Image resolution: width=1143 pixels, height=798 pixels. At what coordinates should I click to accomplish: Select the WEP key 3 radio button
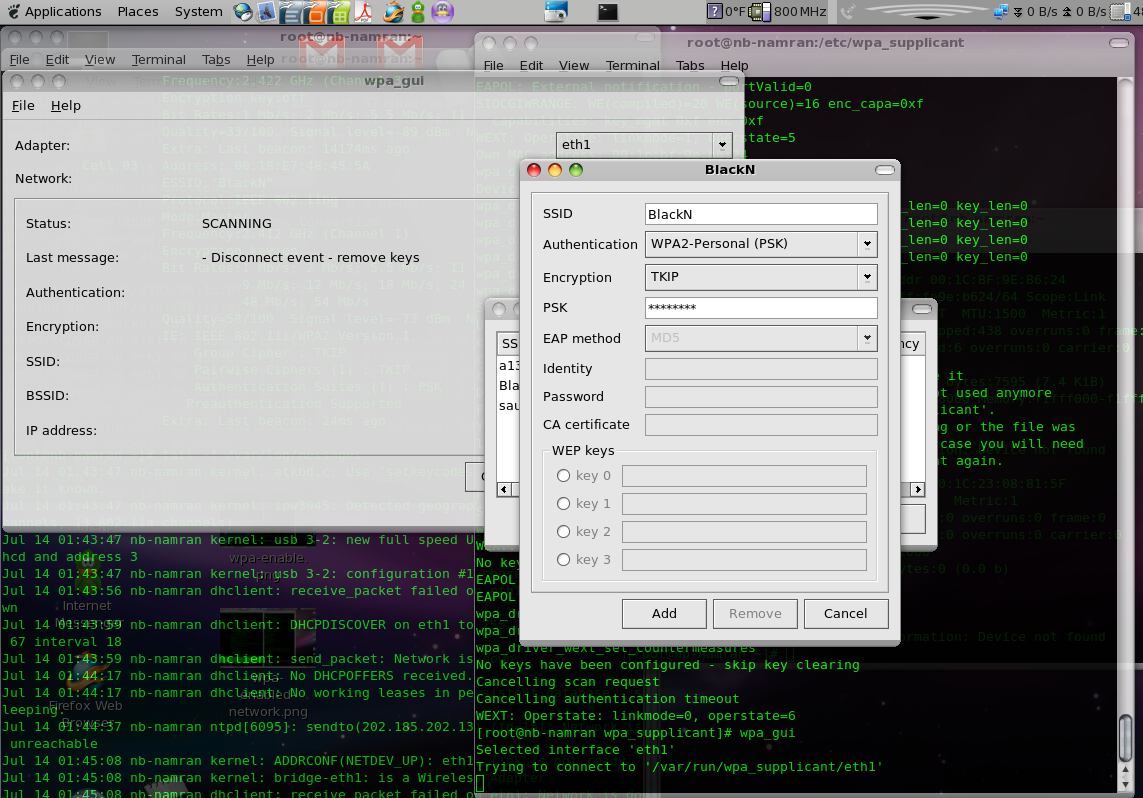pyautogui.click(x=564, y=560)
